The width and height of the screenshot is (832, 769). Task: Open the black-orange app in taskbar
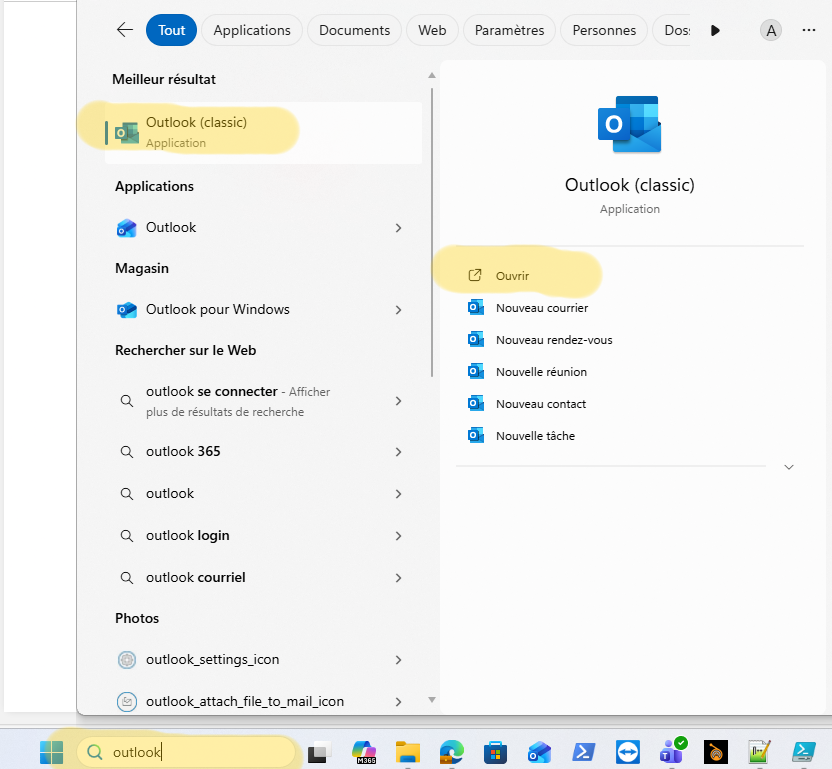(716, 752)
